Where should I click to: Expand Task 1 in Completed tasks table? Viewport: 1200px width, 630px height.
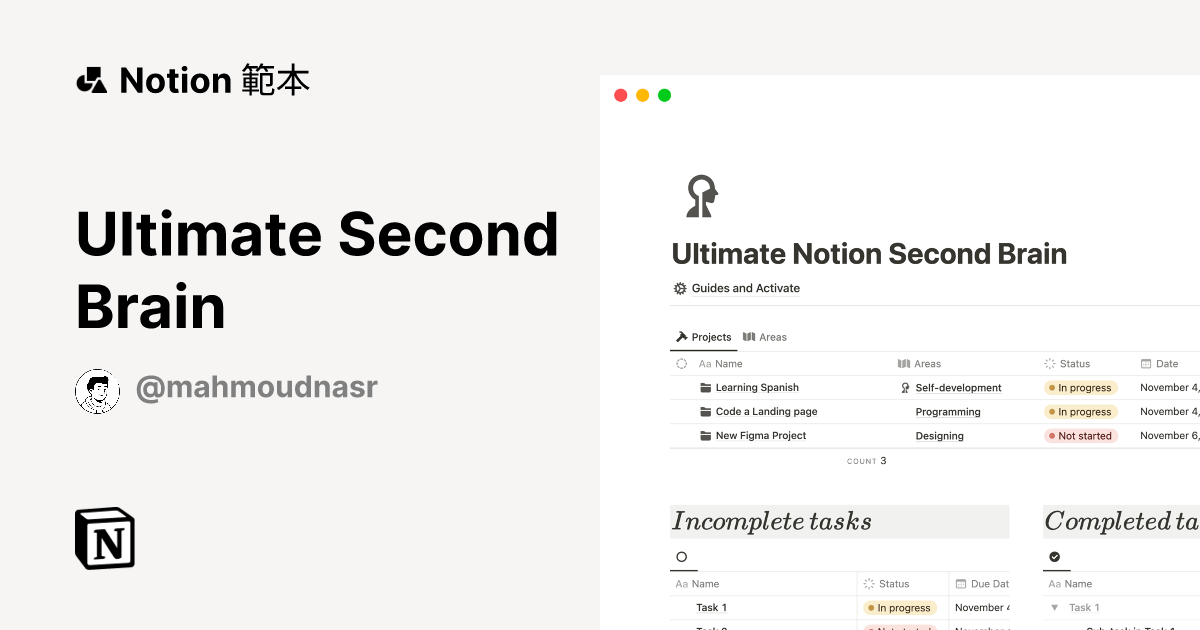coord(1053,607)
